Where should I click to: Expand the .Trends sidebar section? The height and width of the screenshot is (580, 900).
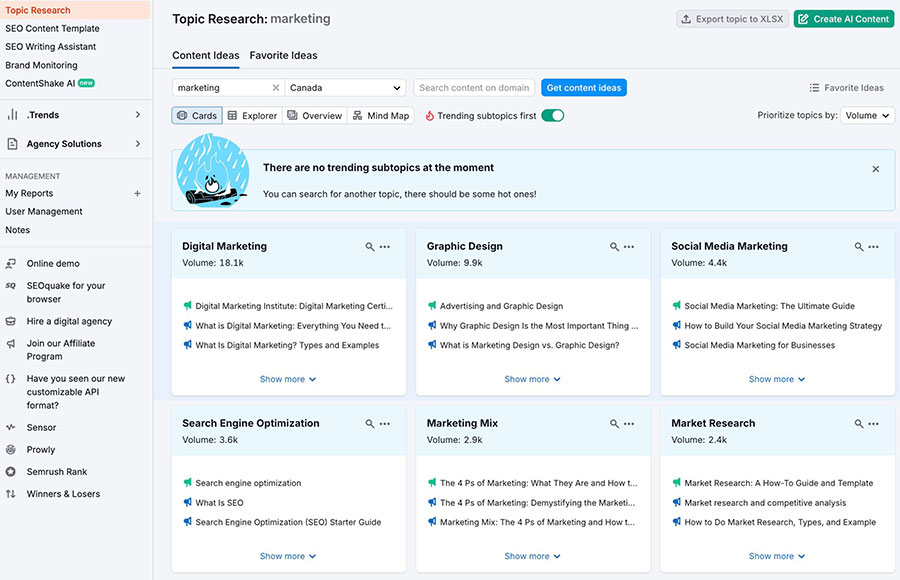pyautogui.click(x=138, y=115)
